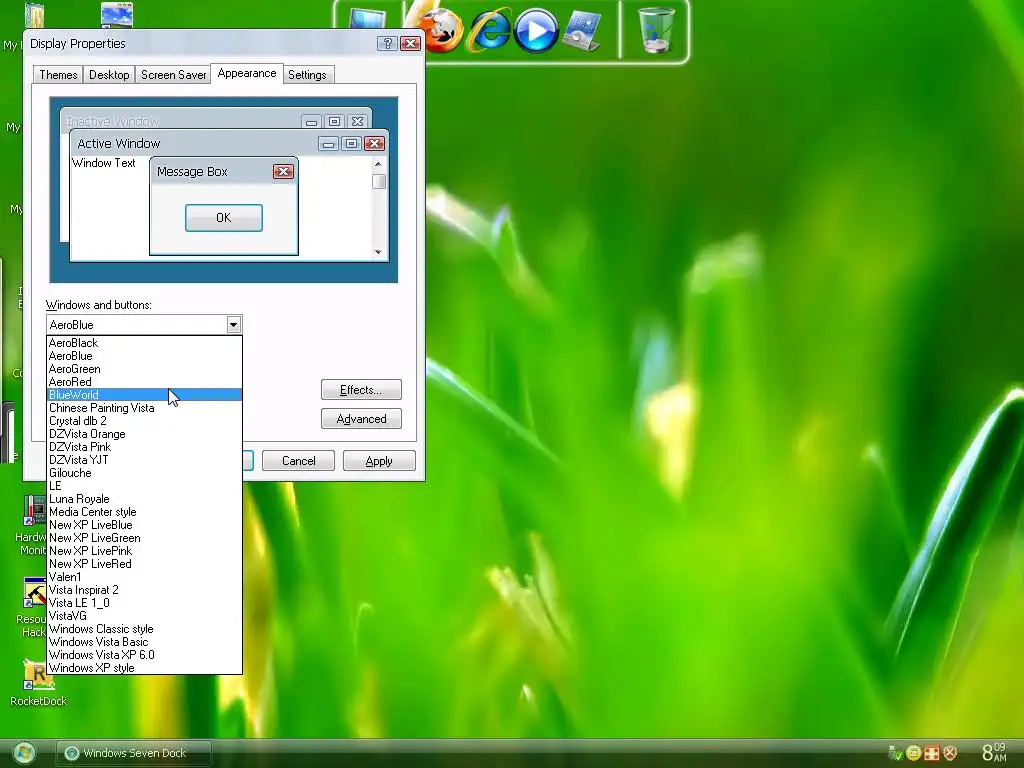Choose AeroBlue from the style list

(144, 356)
